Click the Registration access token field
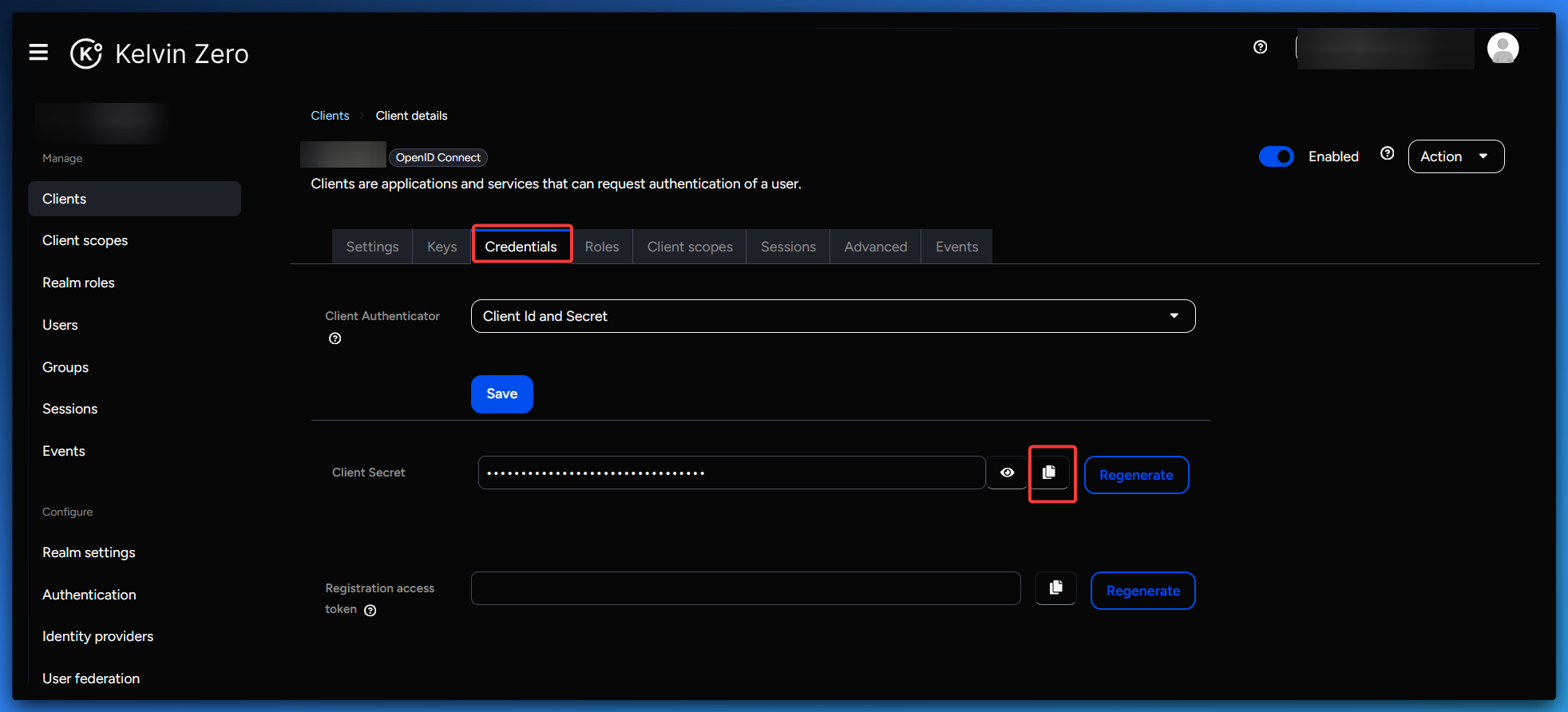The image size is (1568, 712). tap(745, 588)
